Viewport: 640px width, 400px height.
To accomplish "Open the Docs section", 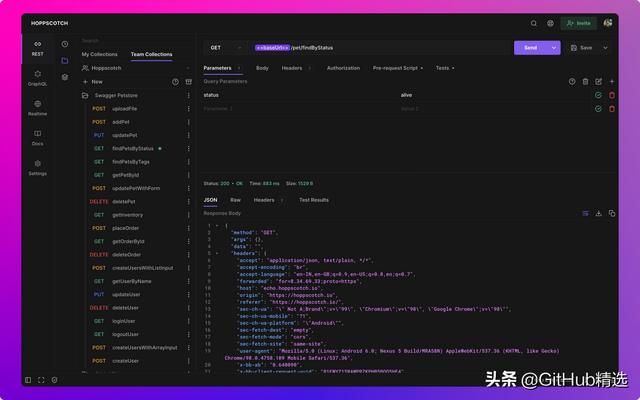I will (38, 138).
